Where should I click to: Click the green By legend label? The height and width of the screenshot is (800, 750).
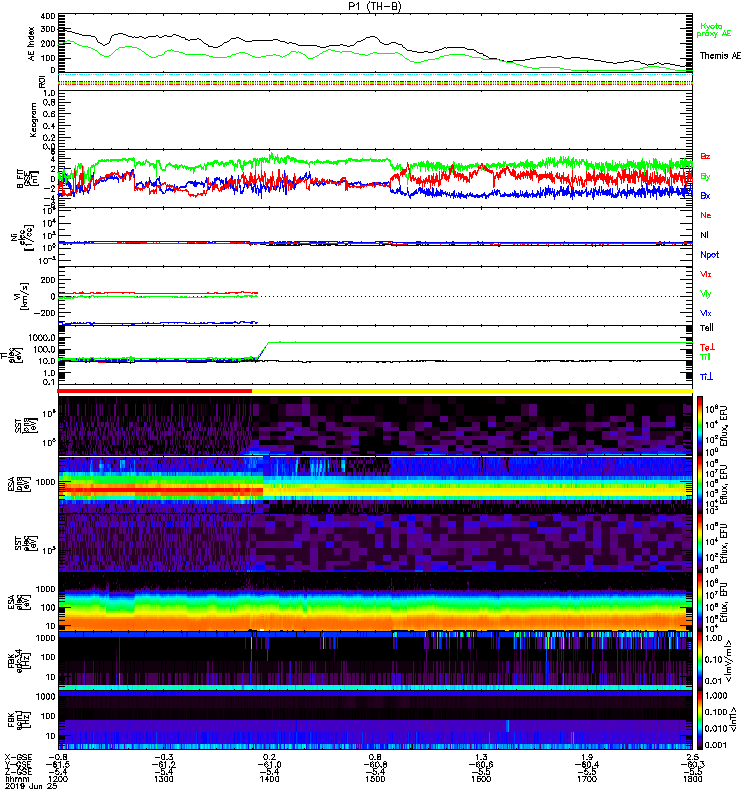coord(705,177)
